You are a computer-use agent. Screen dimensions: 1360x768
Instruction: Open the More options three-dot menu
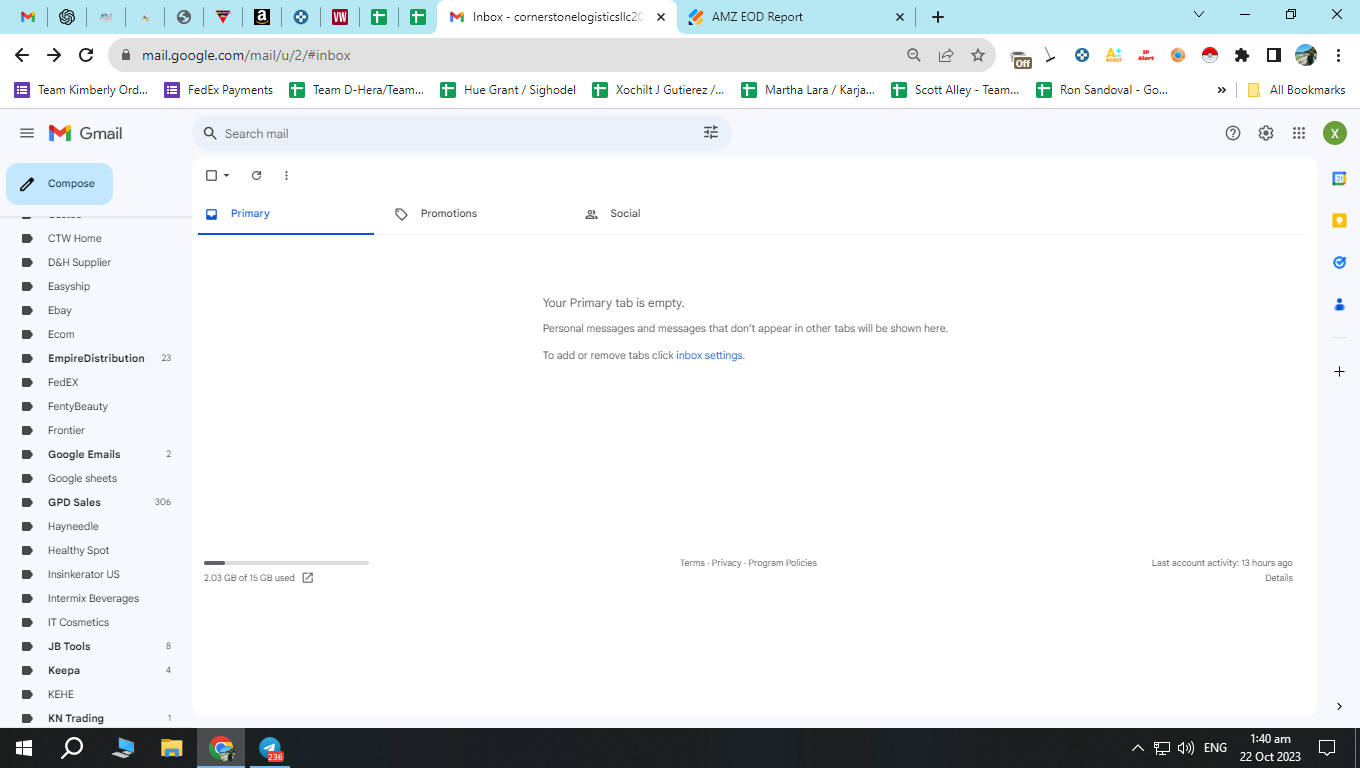(x=286, y=175)
